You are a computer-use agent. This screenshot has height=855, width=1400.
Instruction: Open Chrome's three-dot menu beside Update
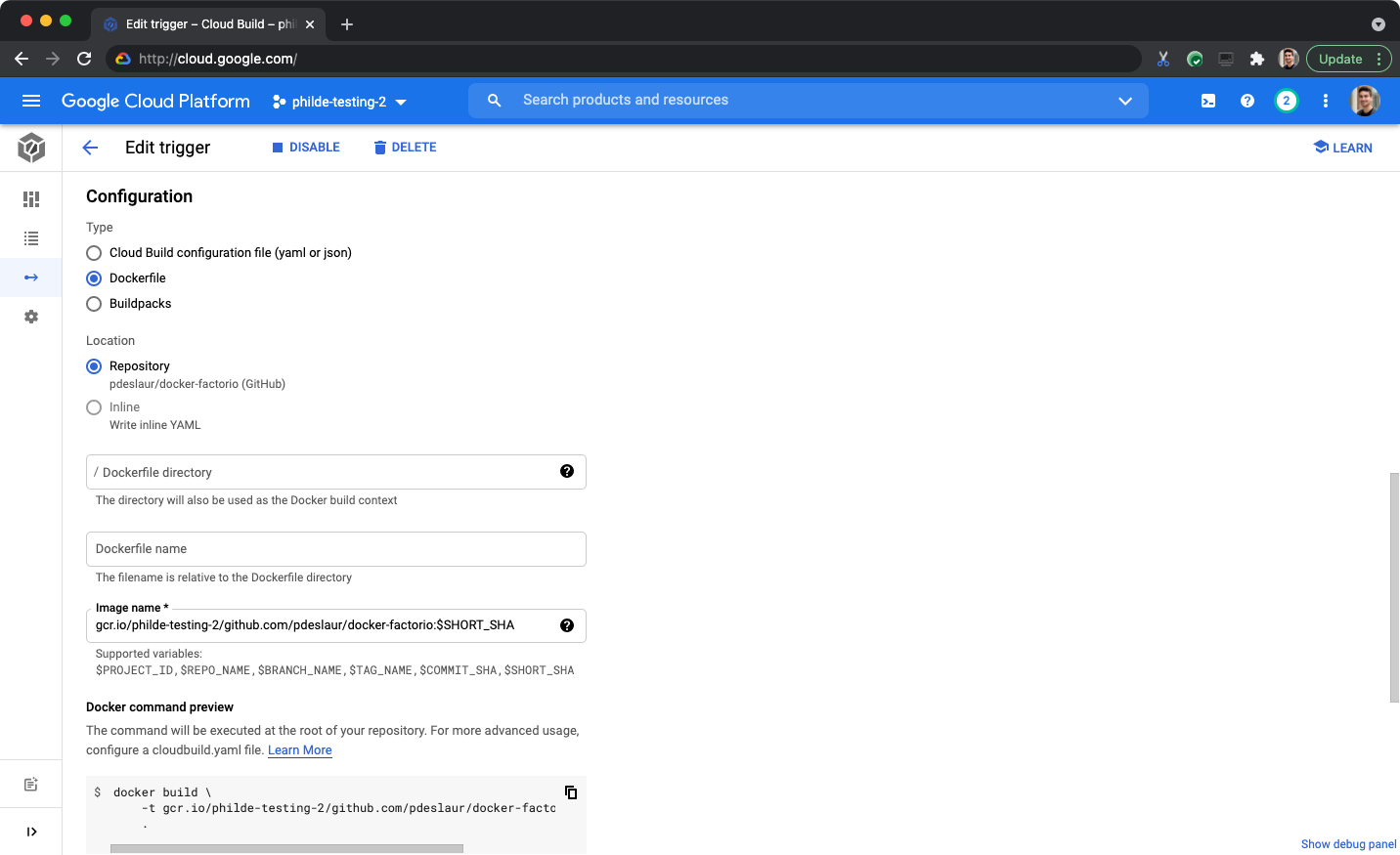1378,59
